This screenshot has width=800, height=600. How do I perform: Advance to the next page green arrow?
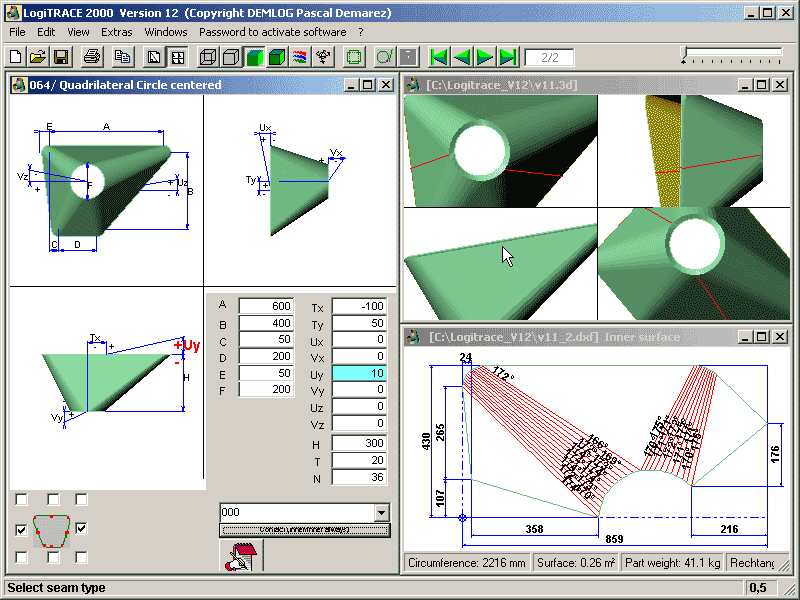(x=485, y=57)
